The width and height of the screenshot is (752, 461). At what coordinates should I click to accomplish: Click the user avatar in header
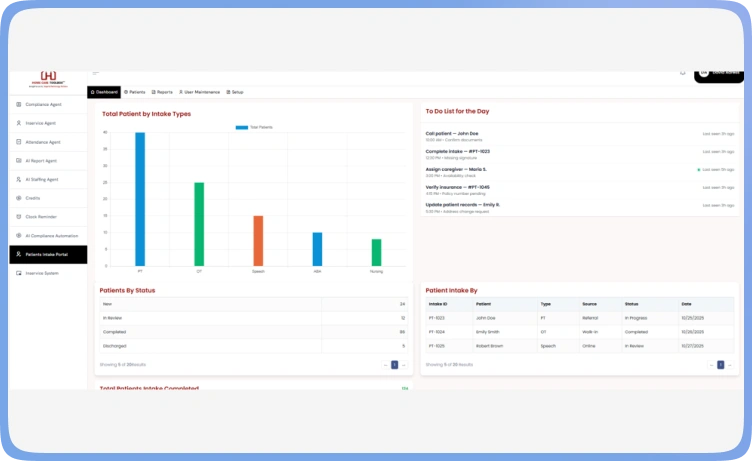pyautogui.click(x=704, y=73)
